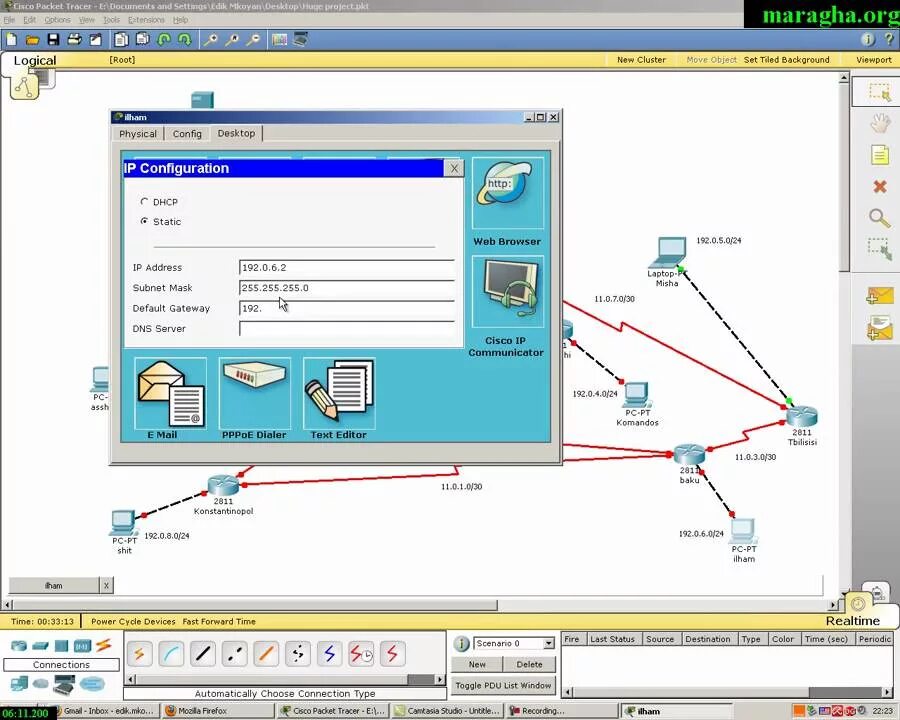Viewport: 900px width, 720px height.
Task: Open the Options menu
Action: 57,20
